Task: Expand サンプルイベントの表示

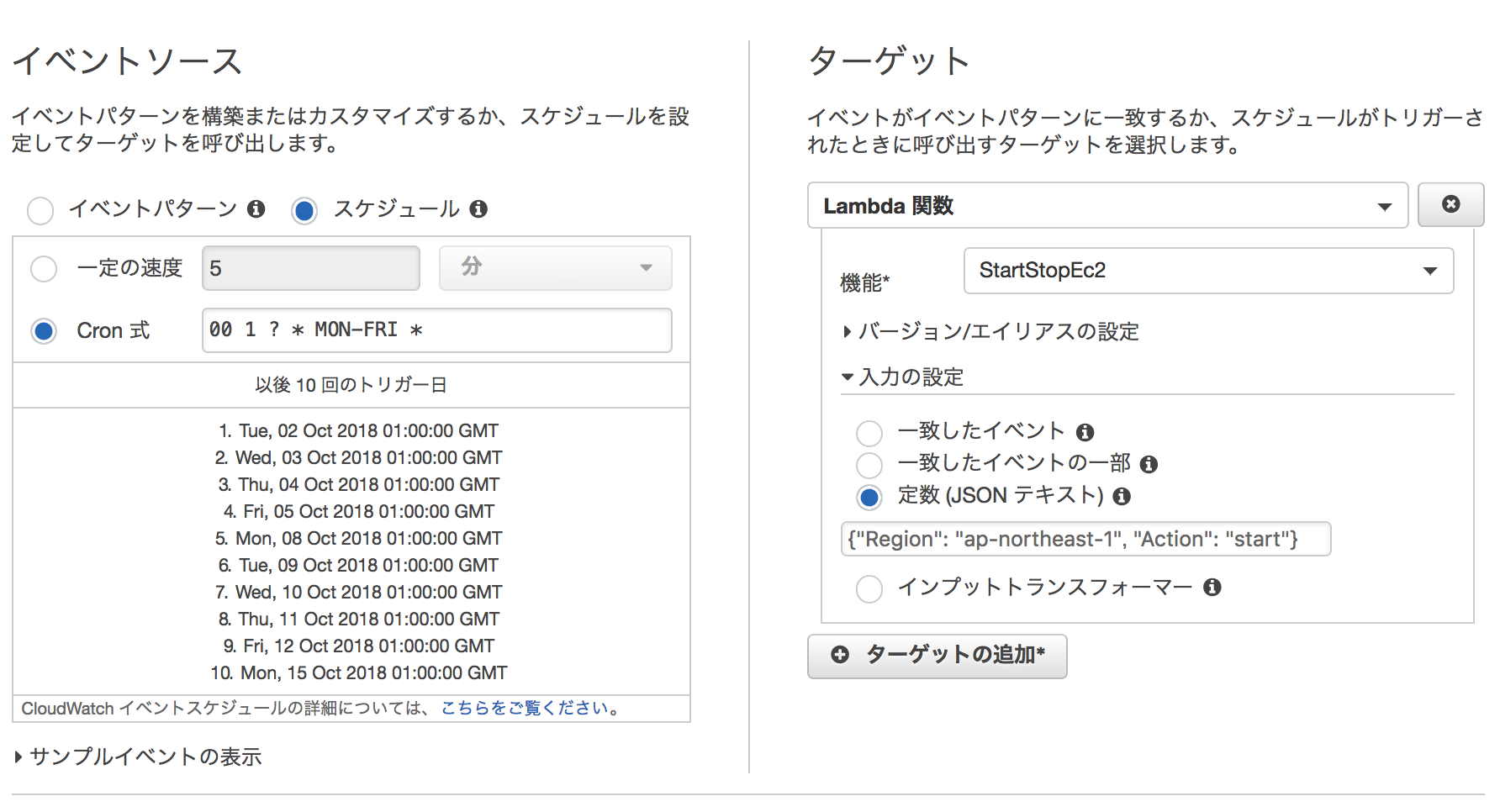Action: (x=137, y=756)
